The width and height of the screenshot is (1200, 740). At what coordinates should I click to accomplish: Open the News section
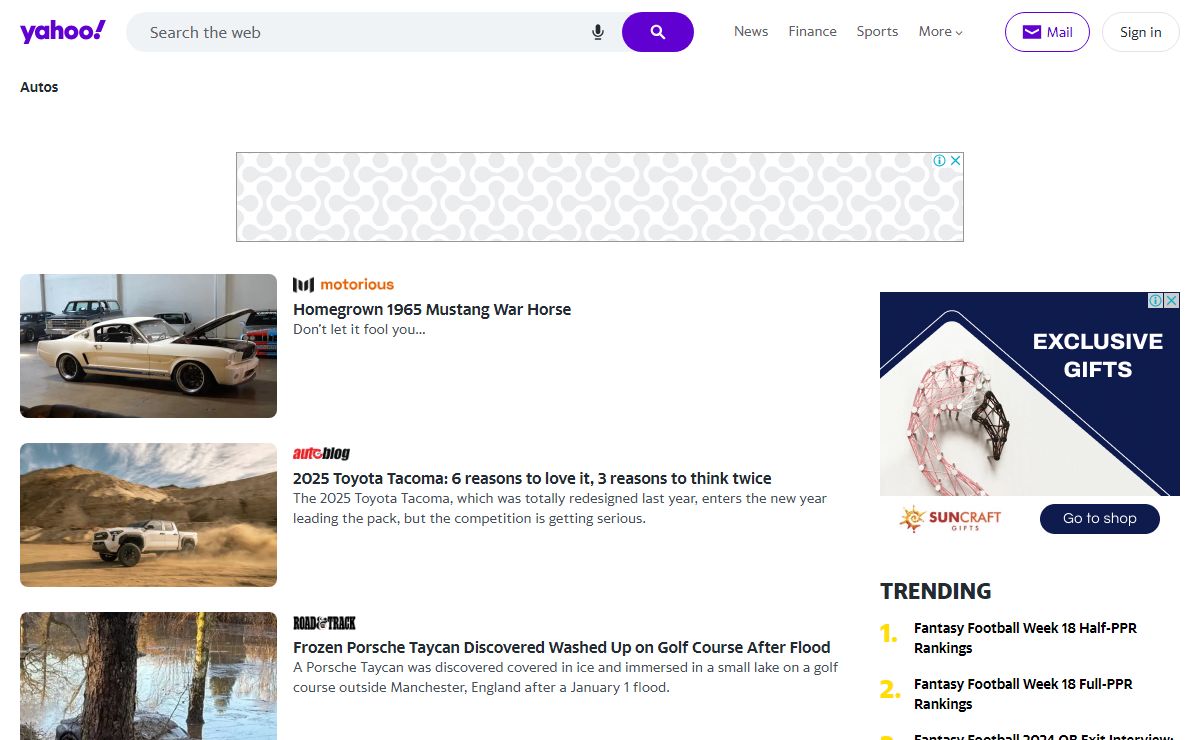point(751,32)
